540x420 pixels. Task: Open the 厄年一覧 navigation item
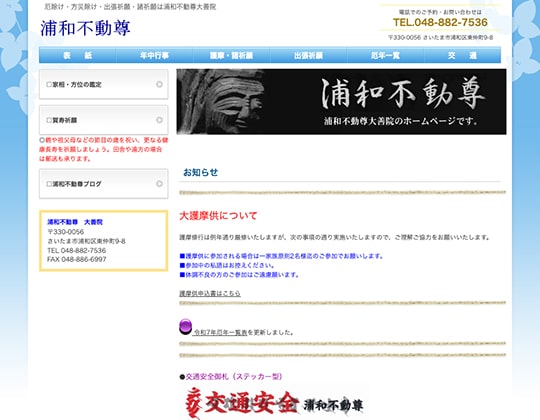coord(385,55)
